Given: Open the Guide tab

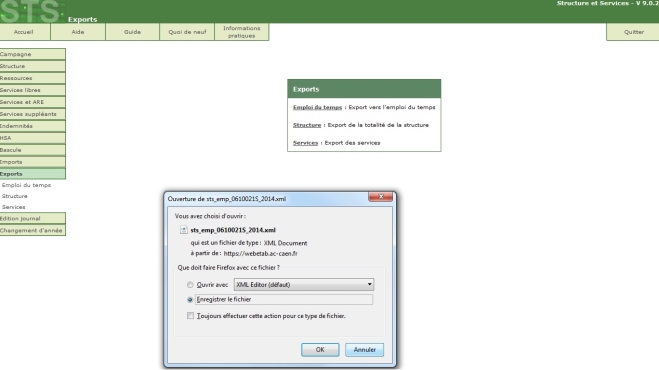Looking at the screenshot, I should point(132,32).
